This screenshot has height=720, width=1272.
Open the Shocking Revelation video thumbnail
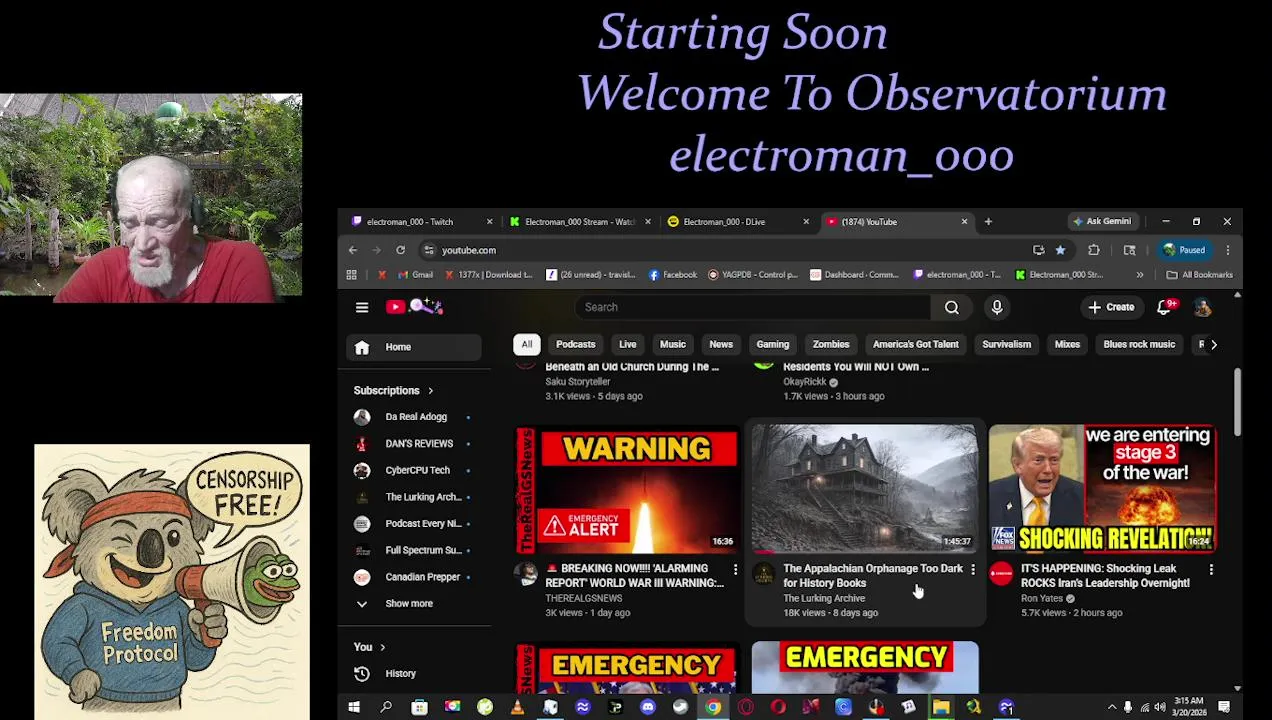click(x=1103, y=490)
